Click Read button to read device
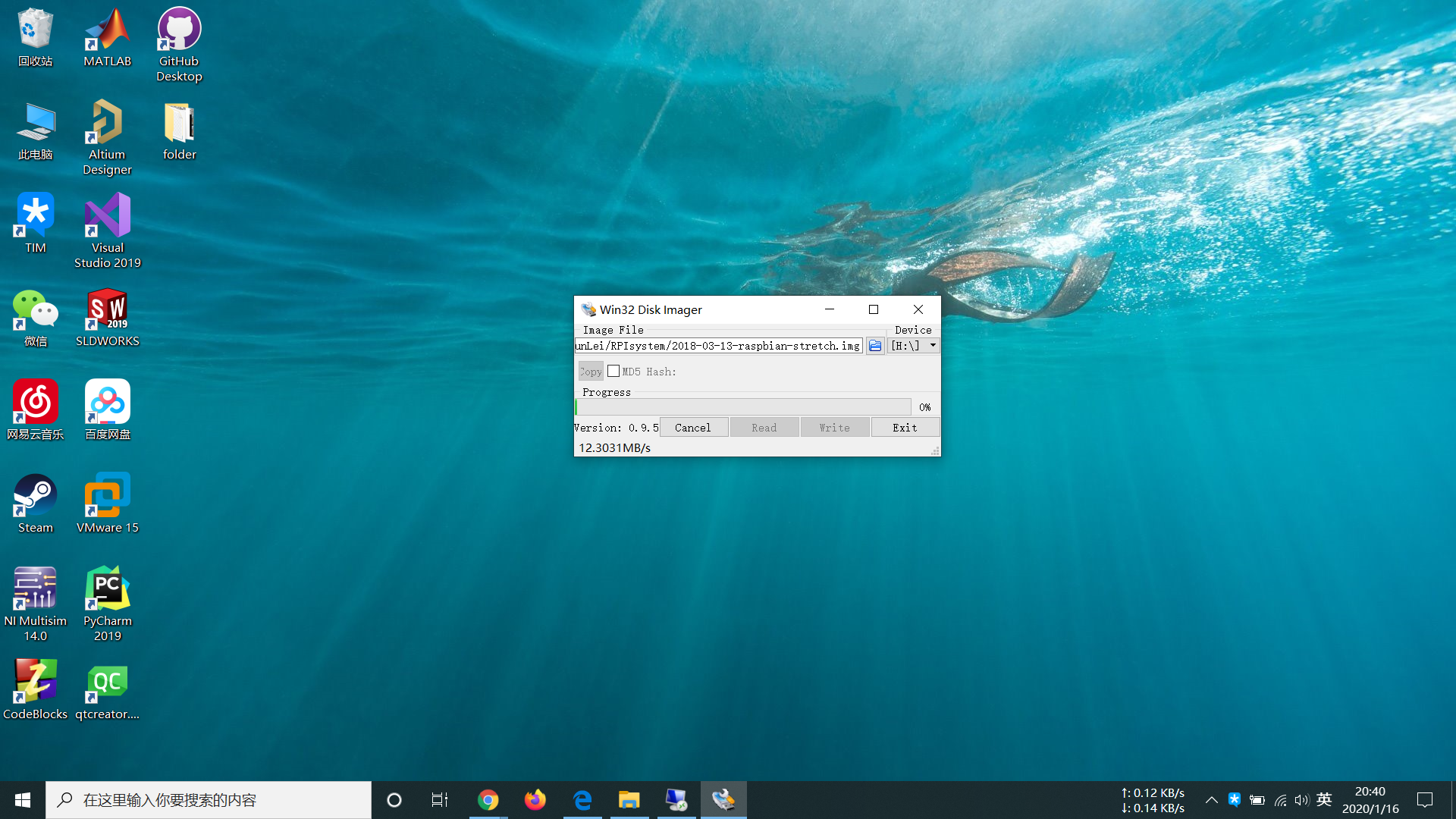The height and width of the screenshot is (819, 1456). click(x=764, y=427)
